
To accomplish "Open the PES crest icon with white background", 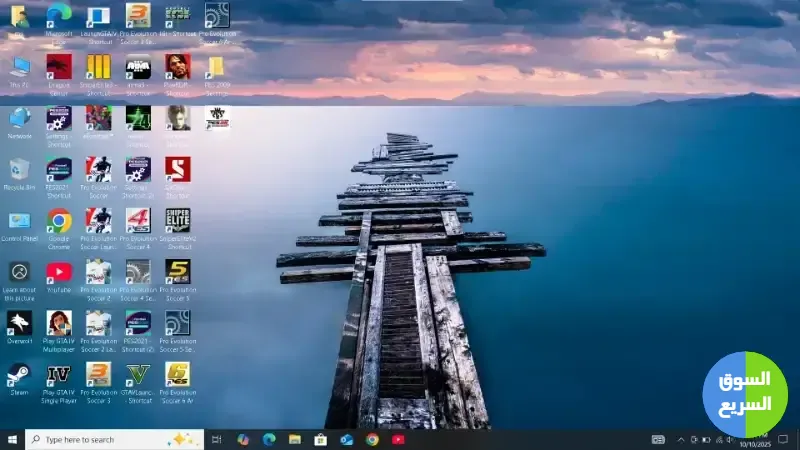I will click(x=217, y=118).
